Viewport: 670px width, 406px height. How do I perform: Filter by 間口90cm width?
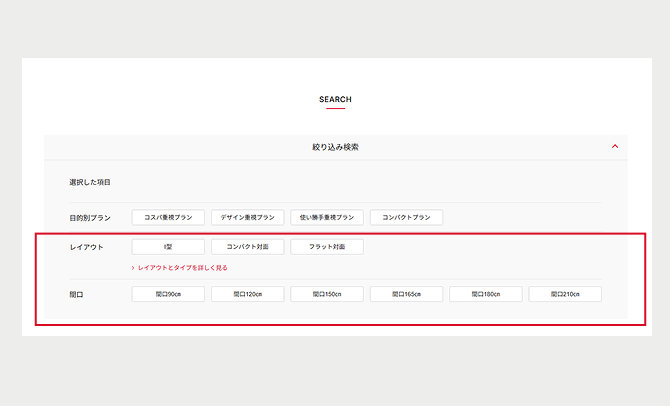tap(168, 294)
